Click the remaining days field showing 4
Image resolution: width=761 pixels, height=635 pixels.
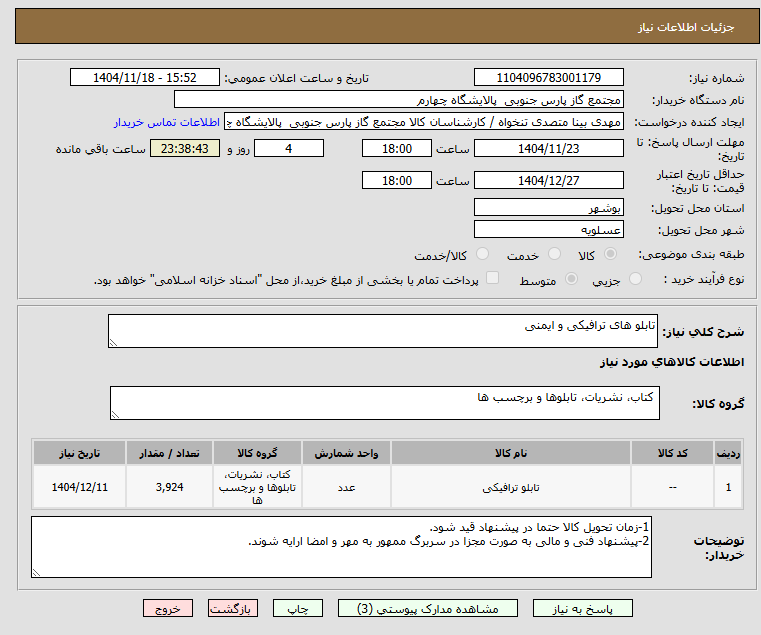[x=289, y=148]
